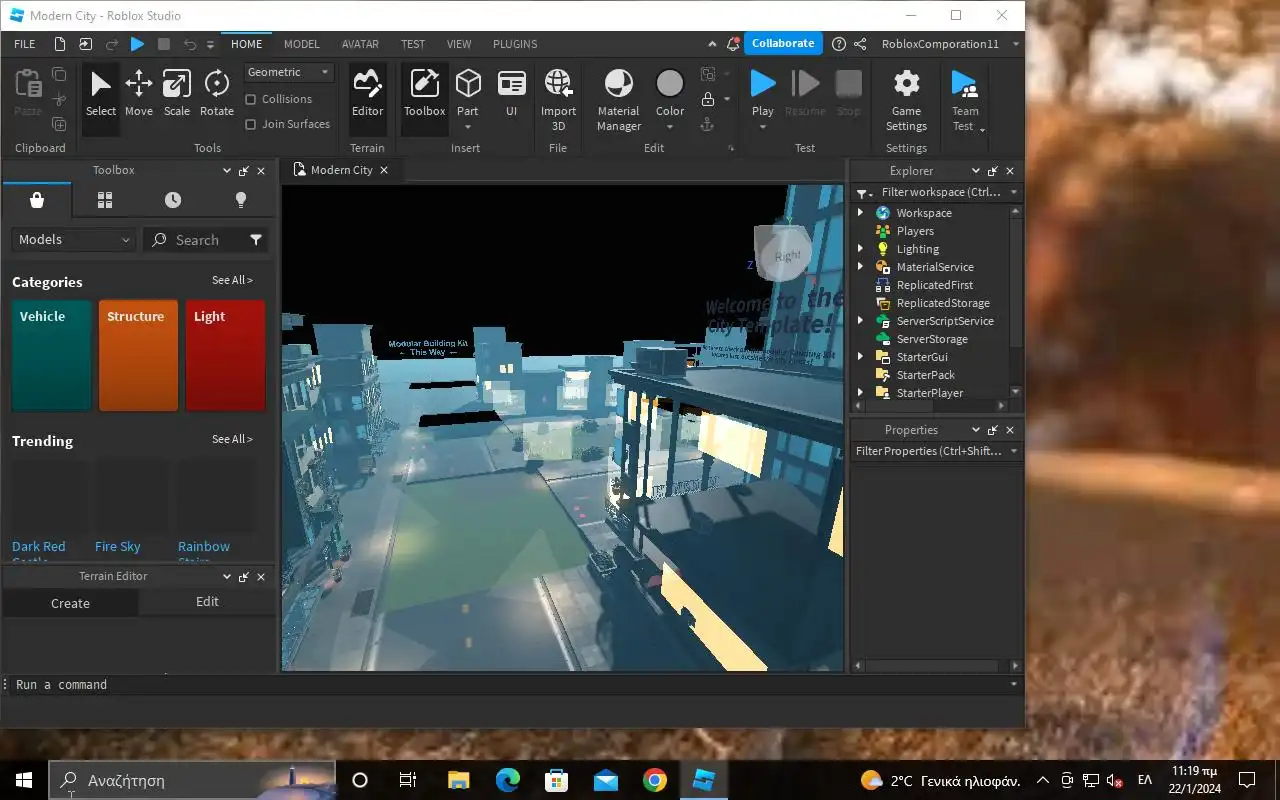Viewport: 1280px width, 800px height.
Task: Switch to the AVATAR ribbon tab
Action: (360, 44)
